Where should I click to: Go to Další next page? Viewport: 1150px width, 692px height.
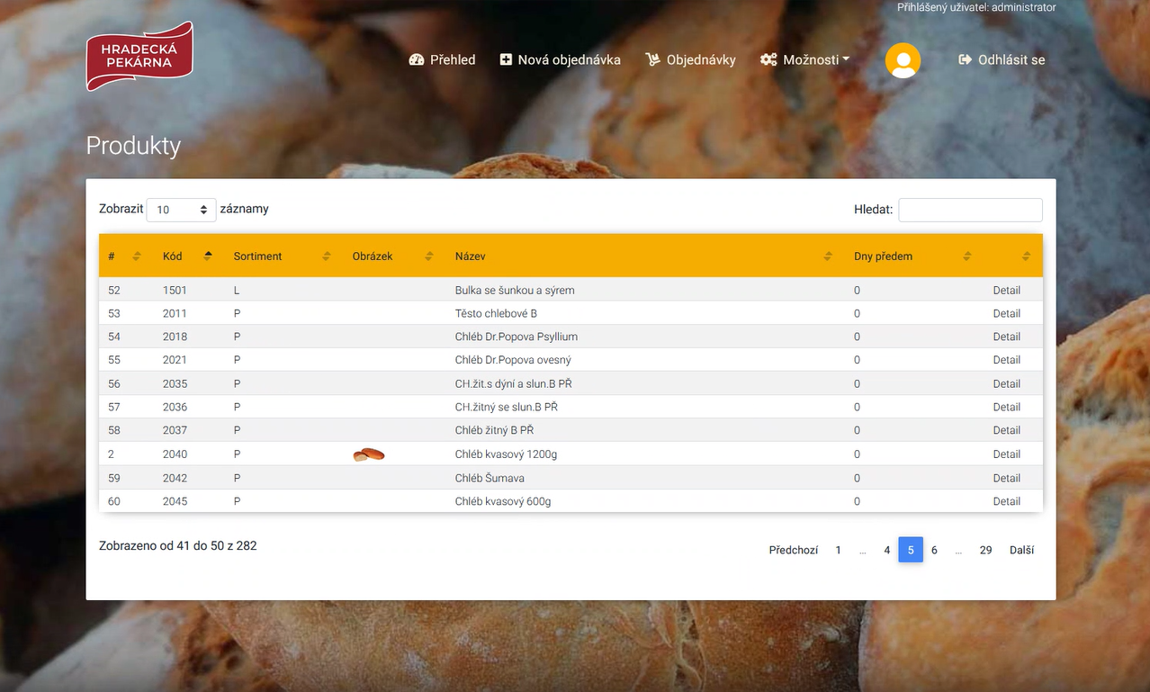[1022, 550]
